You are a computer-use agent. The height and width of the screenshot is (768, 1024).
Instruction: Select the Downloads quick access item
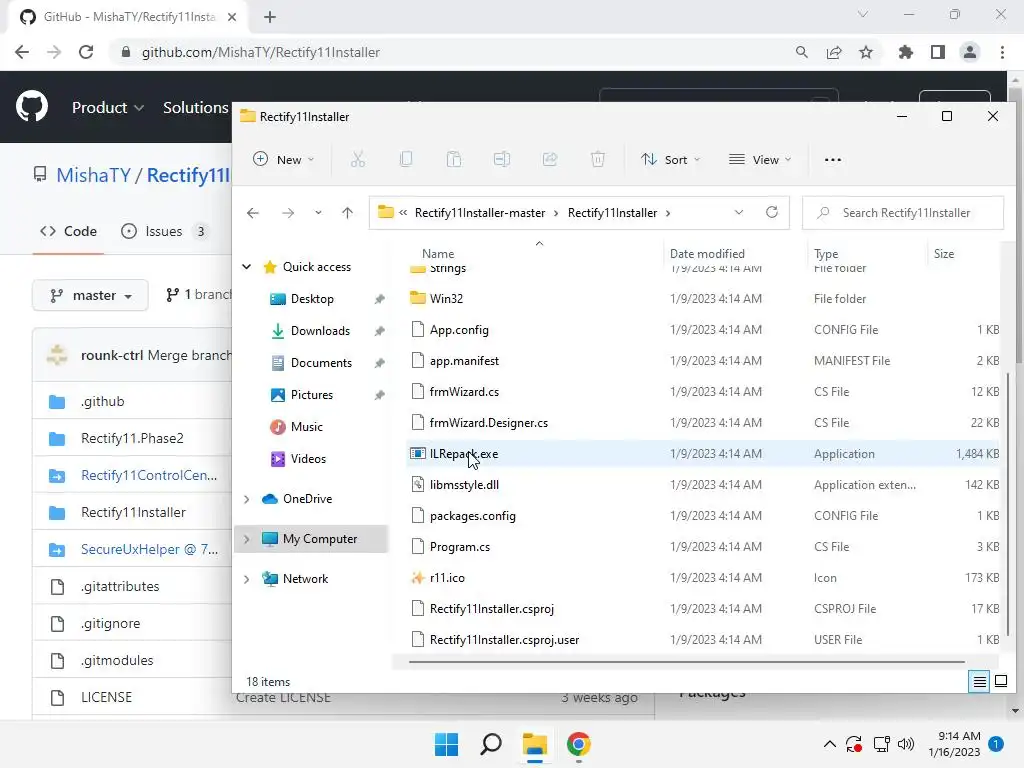(320, 330)
